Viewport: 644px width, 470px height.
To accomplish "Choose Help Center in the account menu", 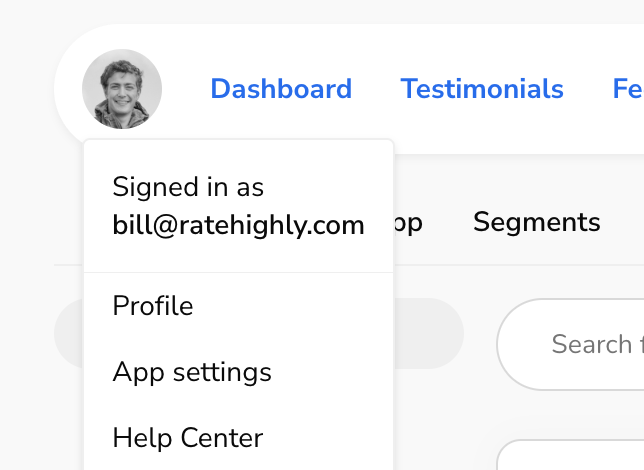I will point(188,438).
